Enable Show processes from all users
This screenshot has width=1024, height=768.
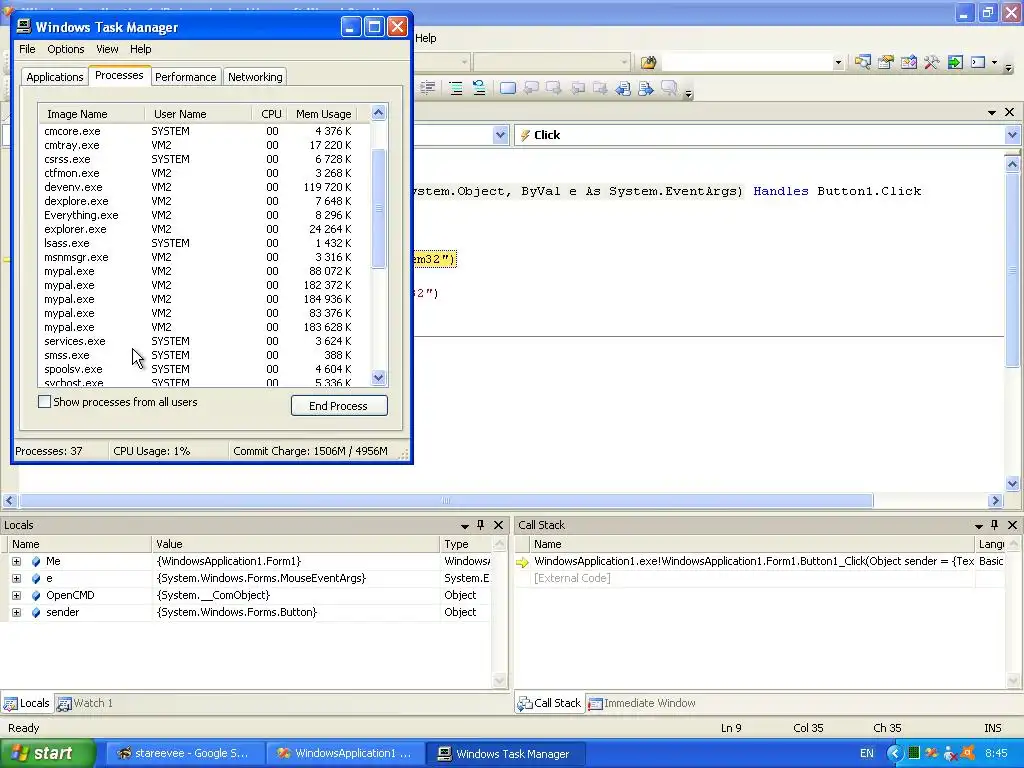pos(44,402)
